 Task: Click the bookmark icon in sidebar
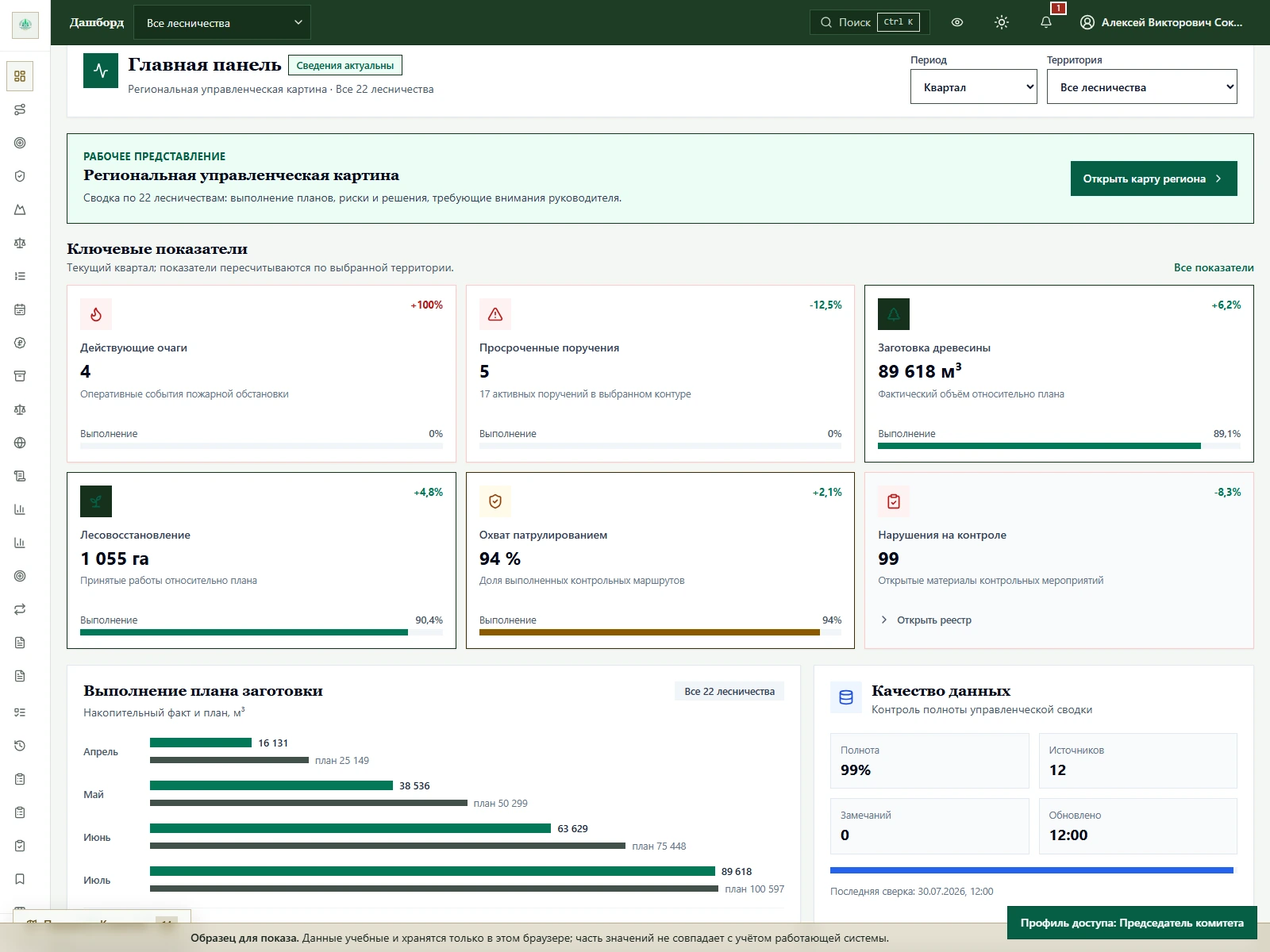pos(20,879)
